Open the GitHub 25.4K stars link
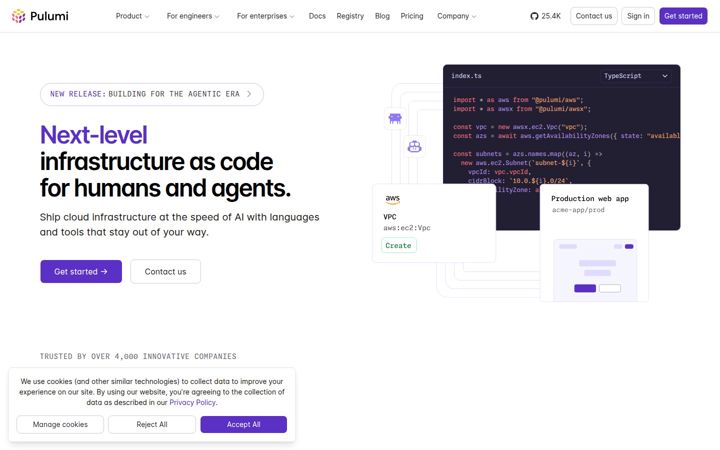 coord(546,16)
